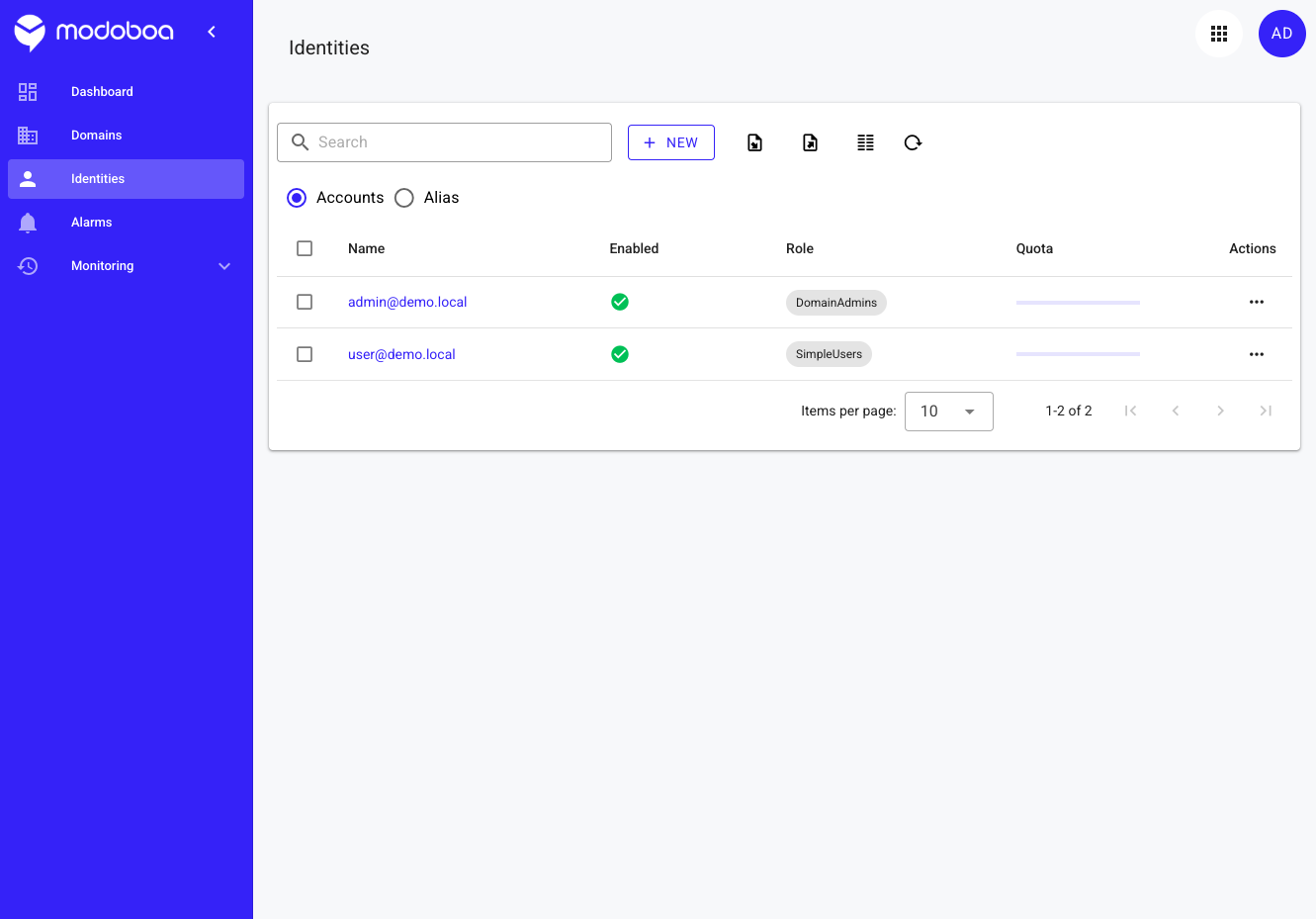Toggle the select-all header checkbox
This screenshot has width=1316, height=919.
[305, 248]
